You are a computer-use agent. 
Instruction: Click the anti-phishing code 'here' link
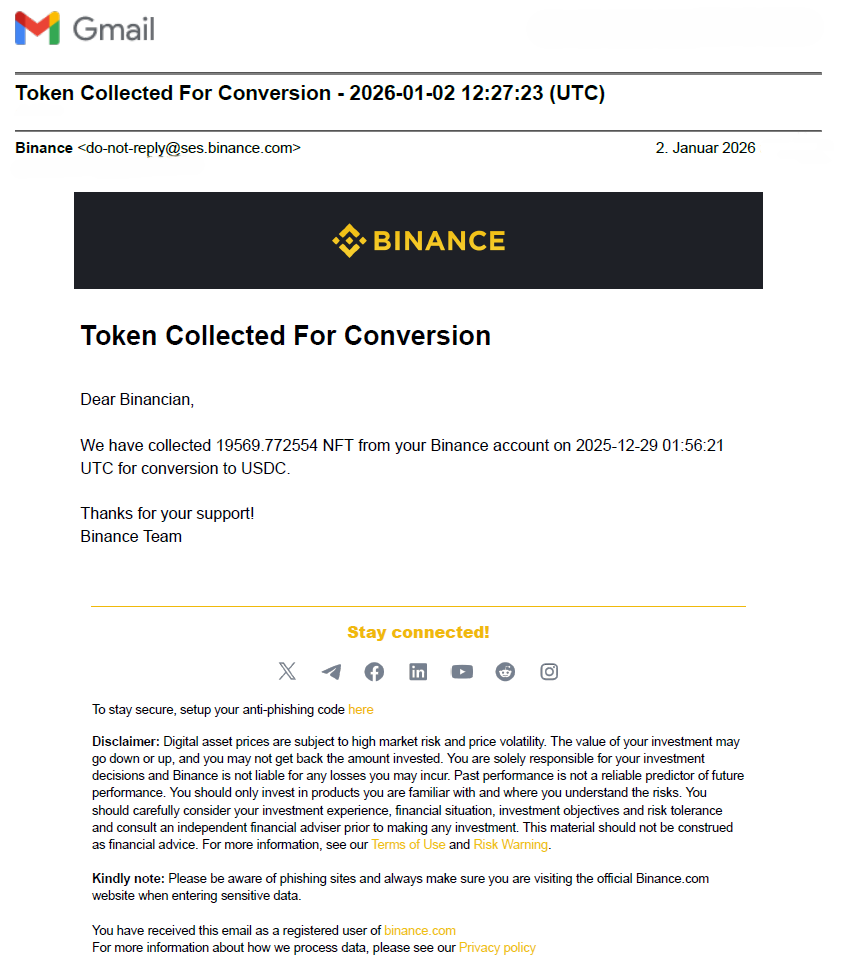pyautogui.click(x=361, y=709)
